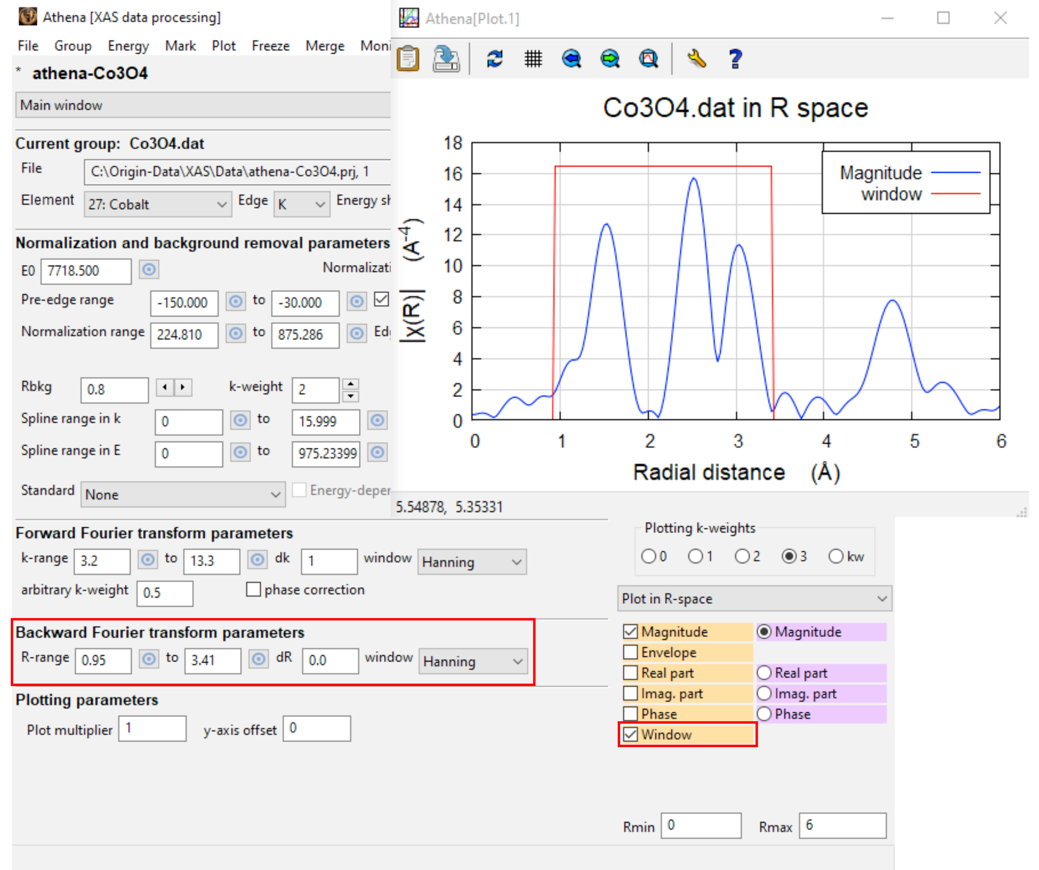Screen dimensions: 1039x870
Task: Click pluck icon after pre-edge -150.000 field
Action: [x=235, y=301]
